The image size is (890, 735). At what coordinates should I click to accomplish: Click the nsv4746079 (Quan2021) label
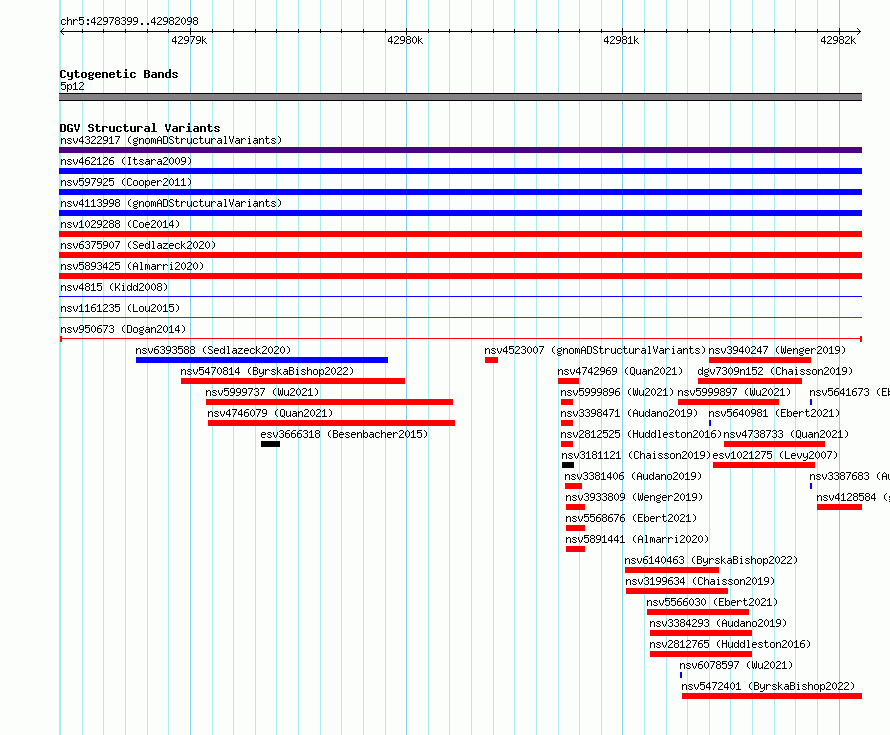coord(270,413)
